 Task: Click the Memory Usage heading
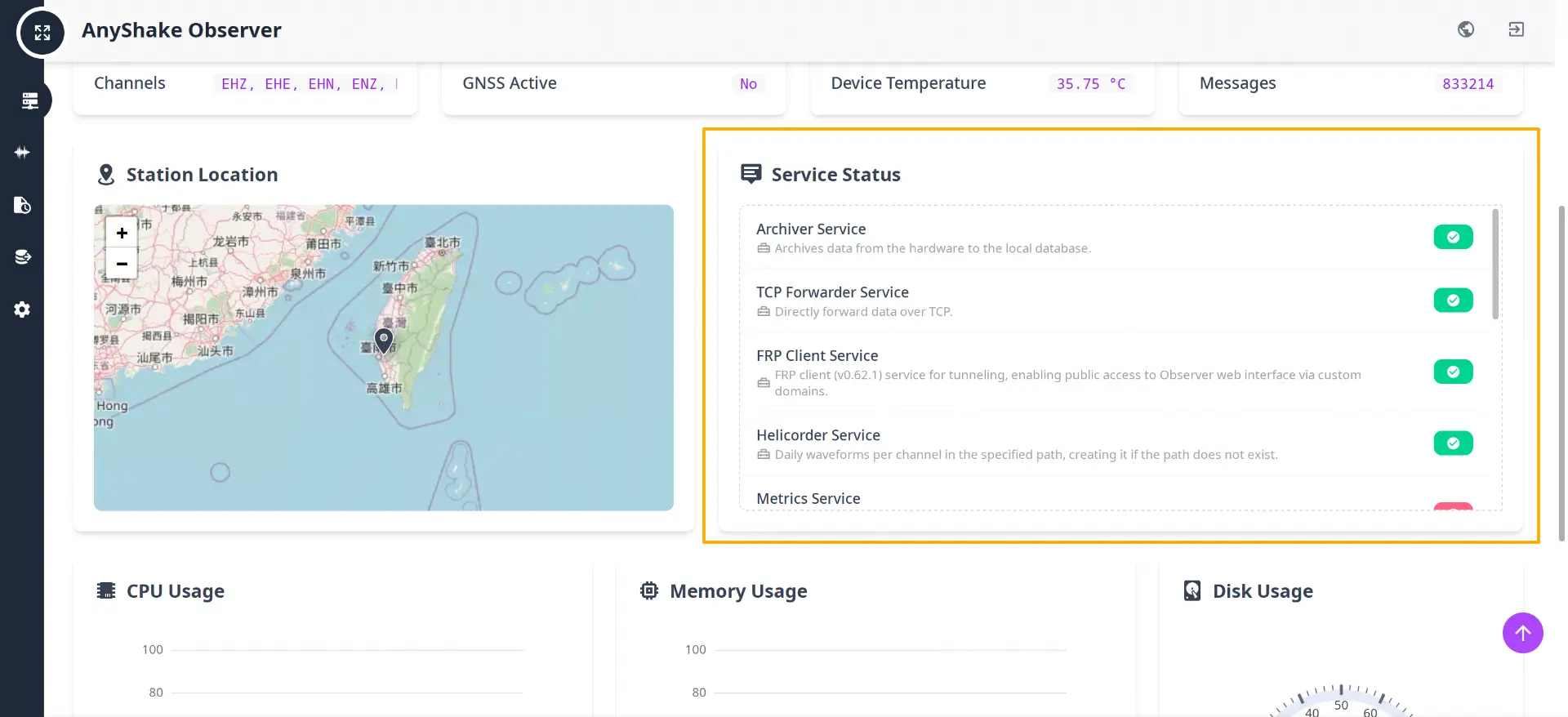click(x=738, y=590)
